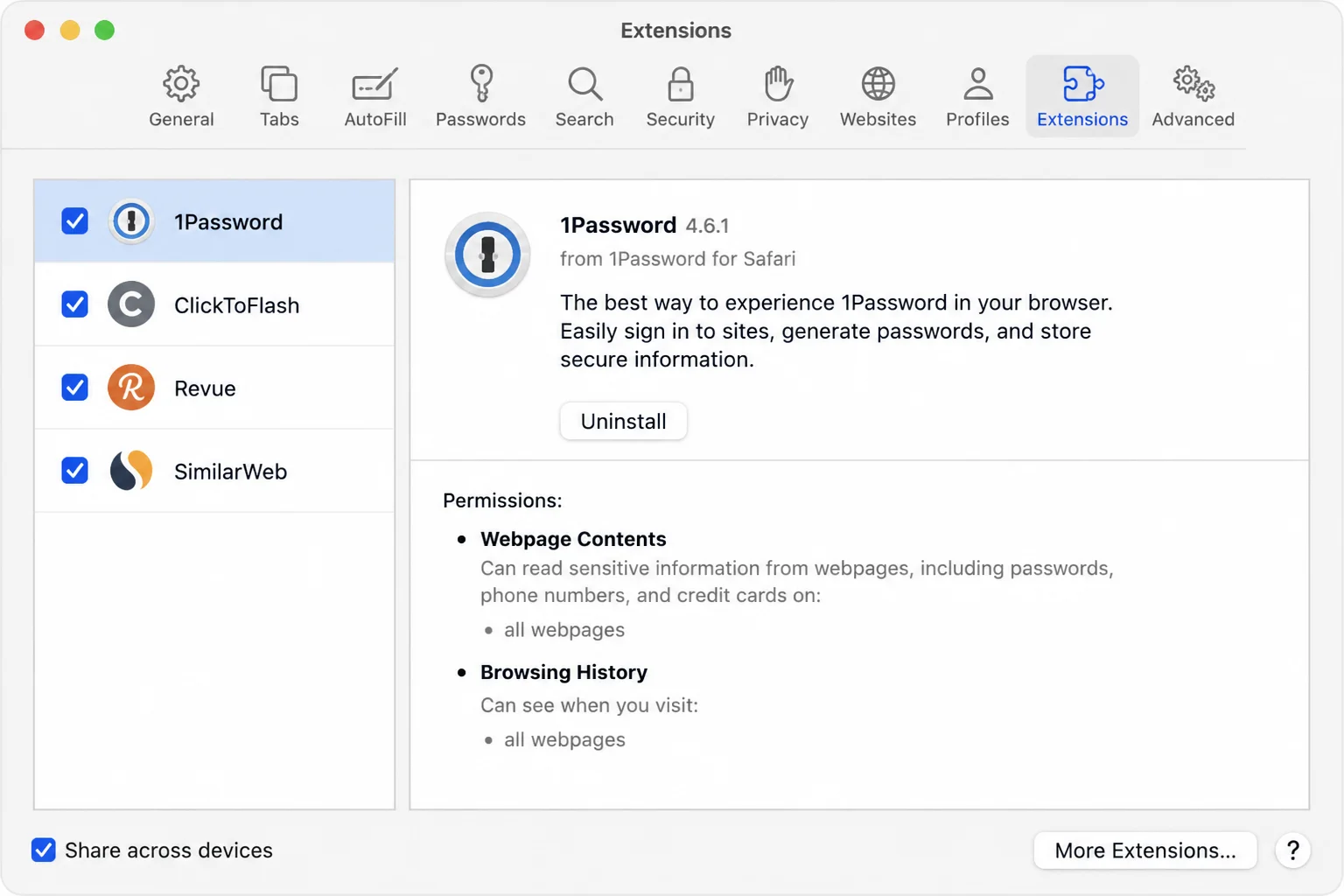The height and width of the screenshot is (896, 1344).
Task: Click the 1Password title in the details pane
Action: point(618,225)
